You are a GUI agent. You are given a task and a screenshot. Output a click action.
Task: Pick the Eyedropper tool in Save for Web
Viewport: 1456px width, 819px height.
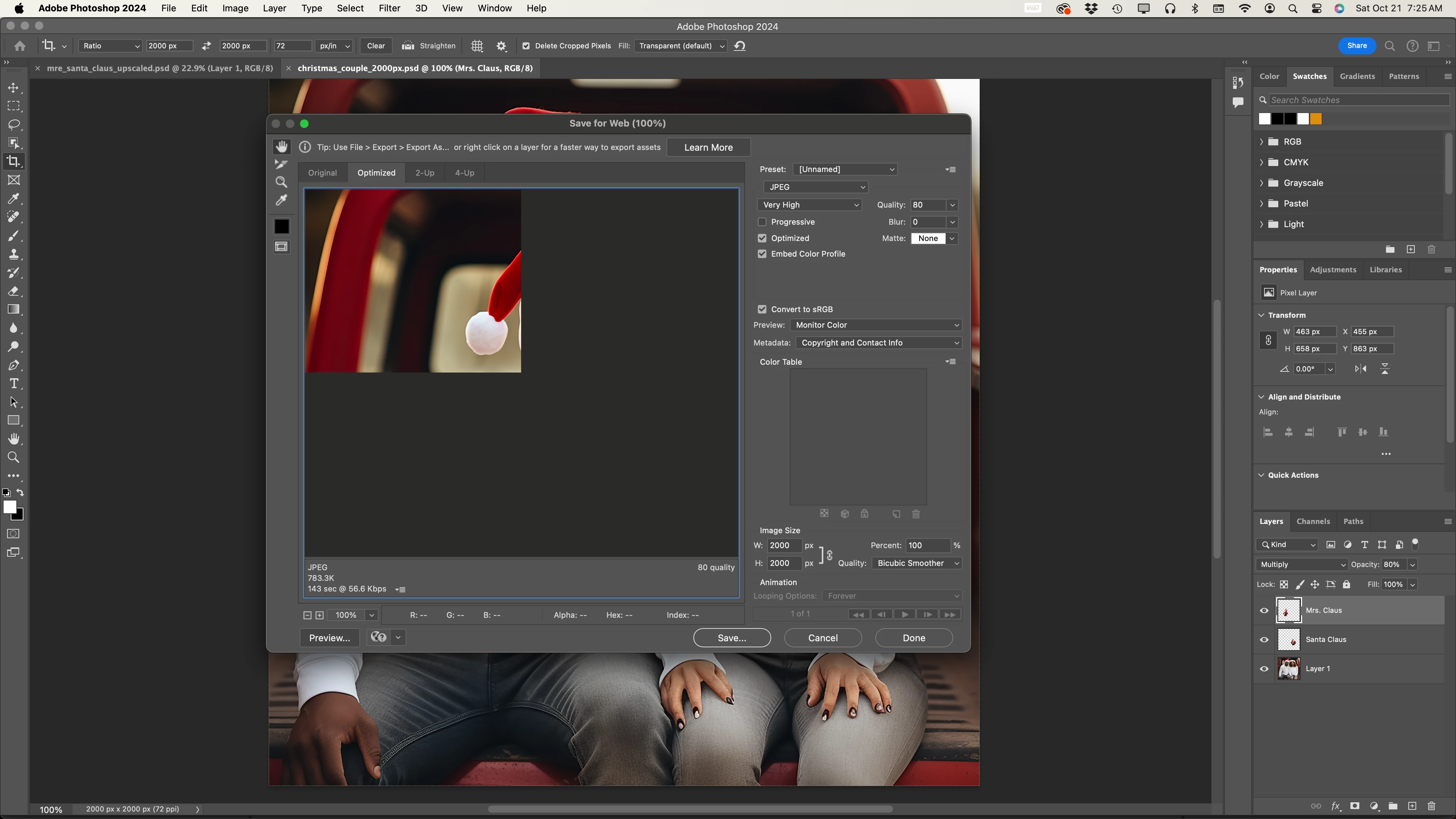(281, 200)
